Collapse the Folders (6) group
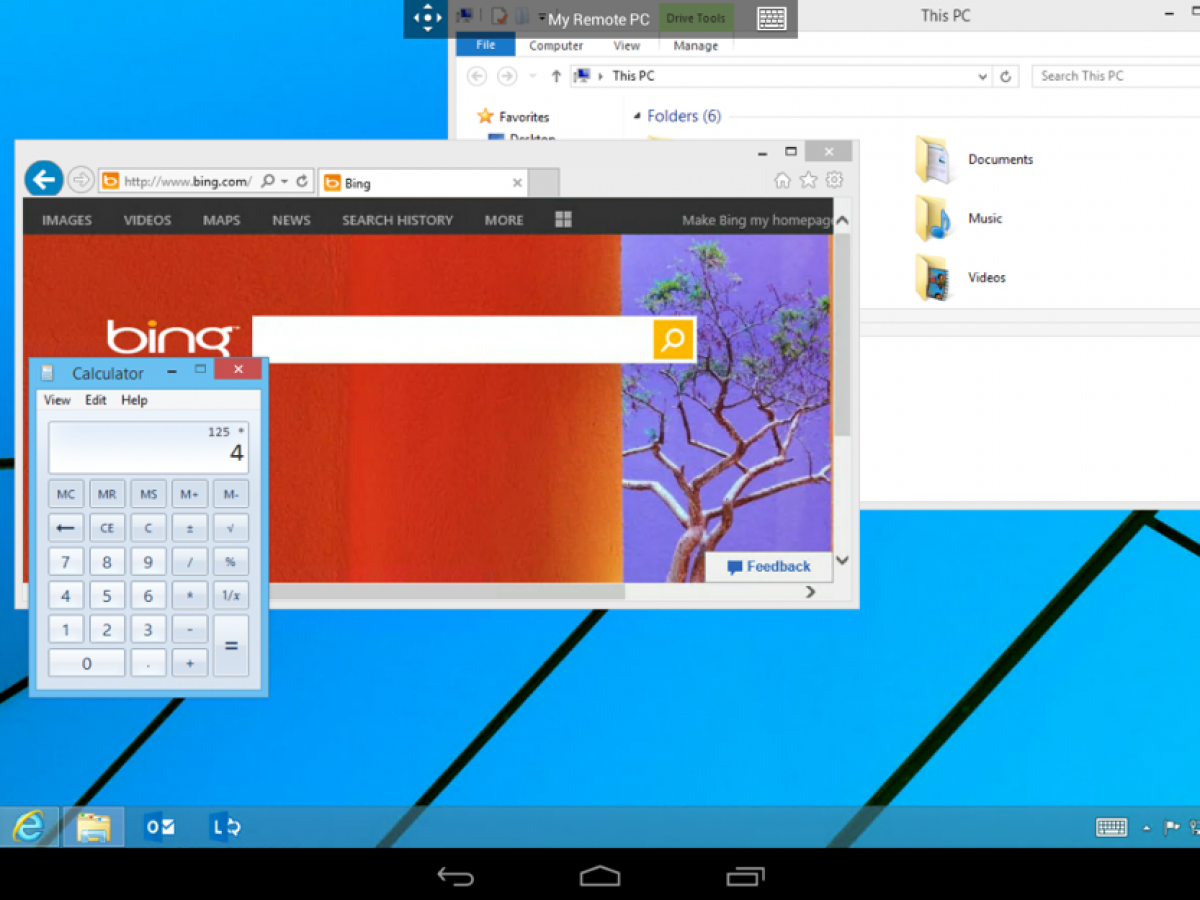 click(638, 117)
